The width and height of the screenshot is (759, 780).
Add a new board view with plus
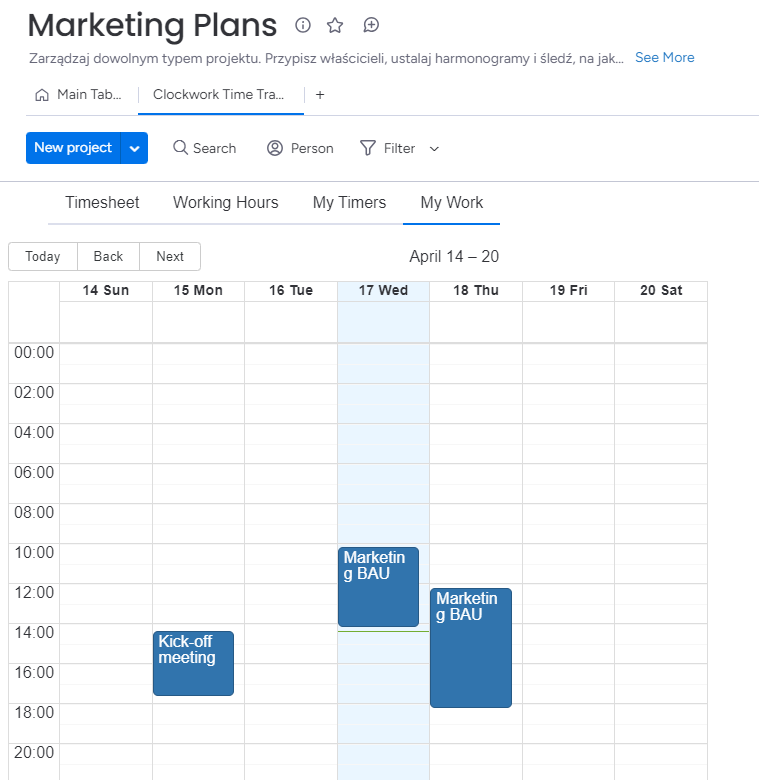pos(320,95)
